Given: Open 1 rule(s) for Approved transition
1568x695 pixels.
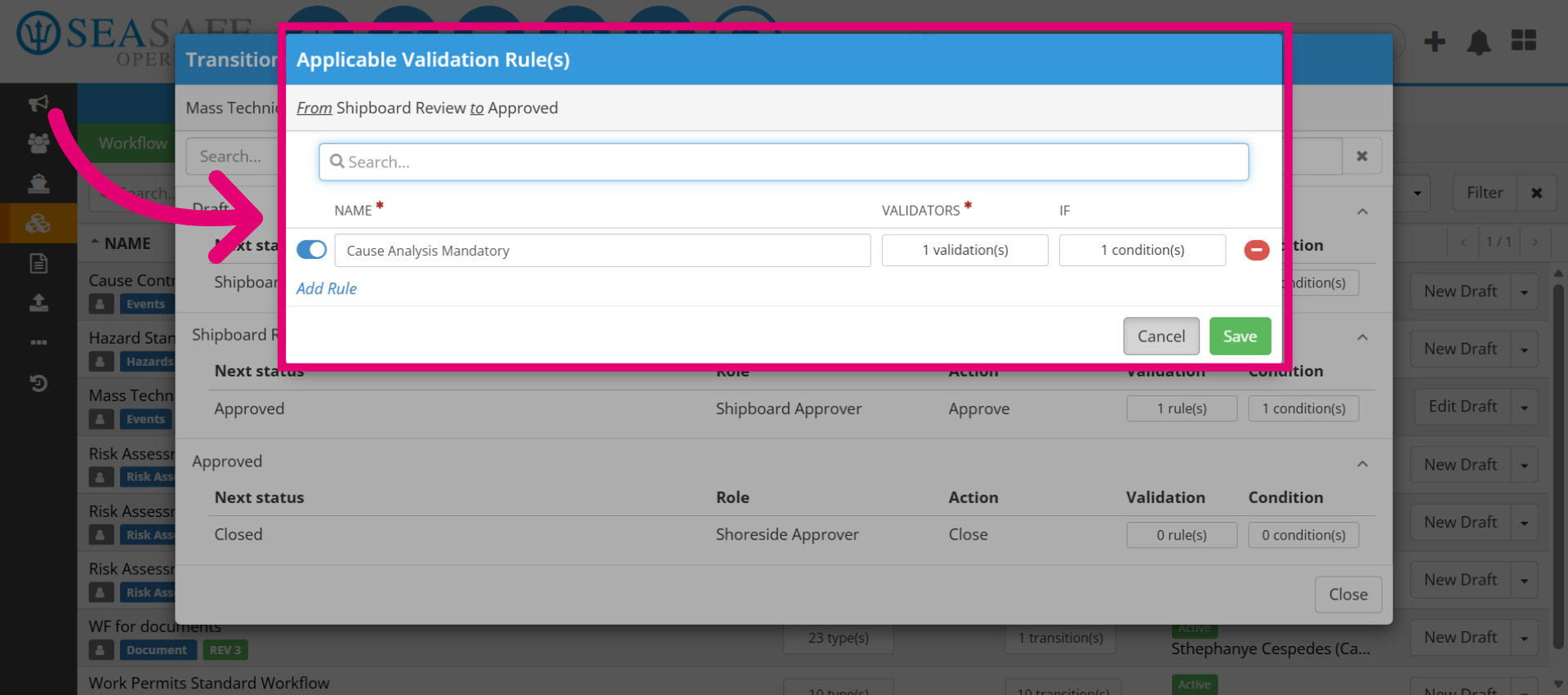Looking at the screenshot, I should (x=1181, y=408).
